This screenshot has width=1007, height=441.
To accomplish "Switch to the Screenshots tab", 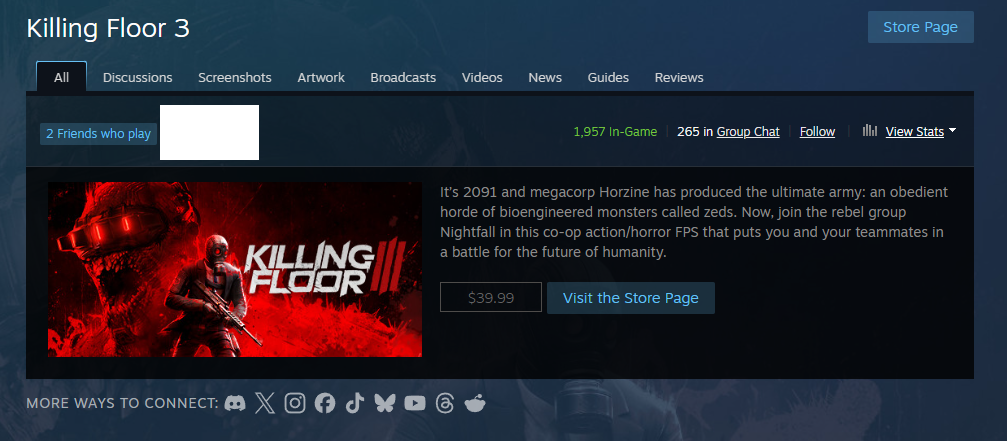I will click(234, 78).
